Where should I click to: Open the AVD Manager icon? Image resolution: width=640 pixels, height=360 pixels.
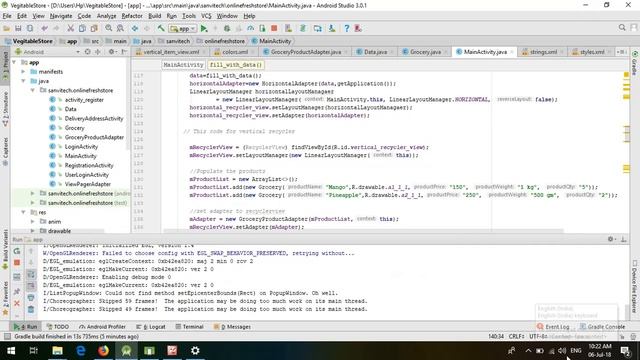[288, 29]
